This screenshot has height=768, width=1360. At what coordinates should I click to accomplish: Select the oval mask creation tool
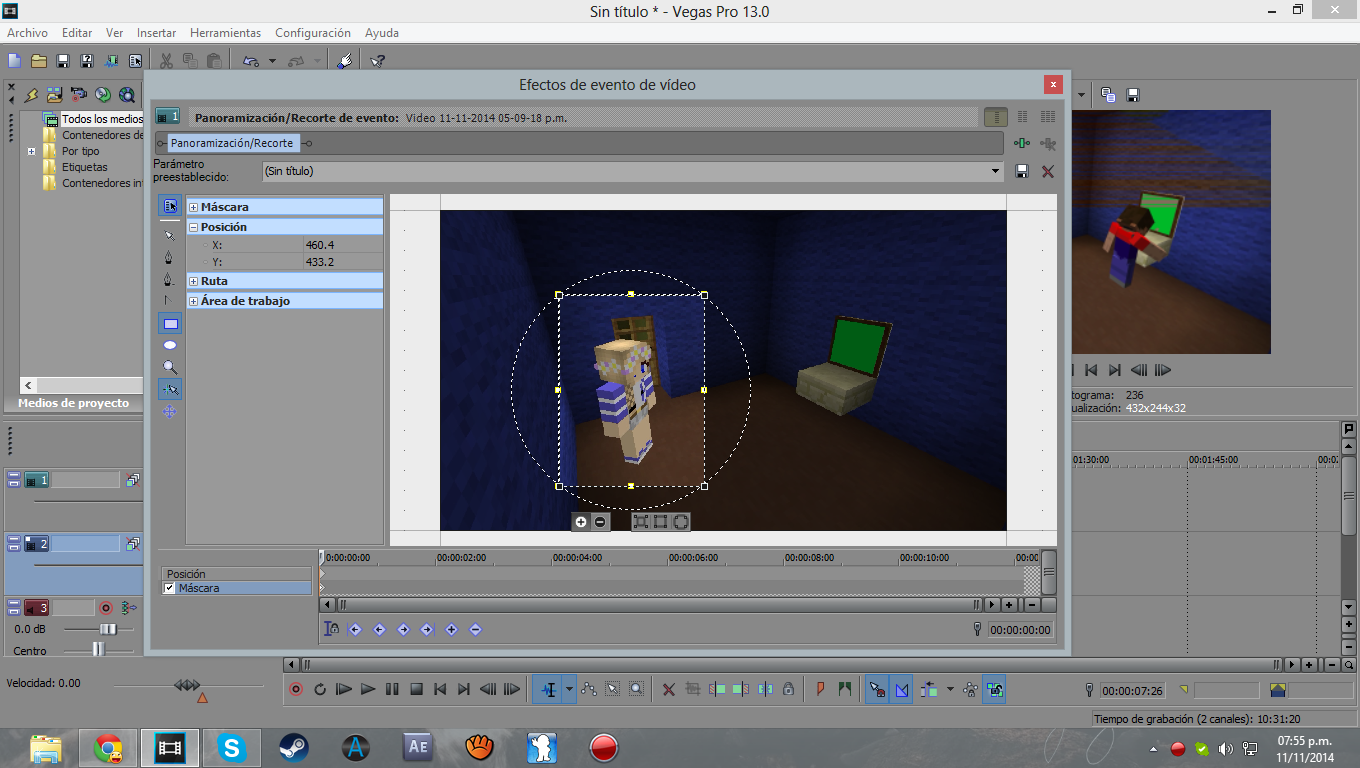170,345
